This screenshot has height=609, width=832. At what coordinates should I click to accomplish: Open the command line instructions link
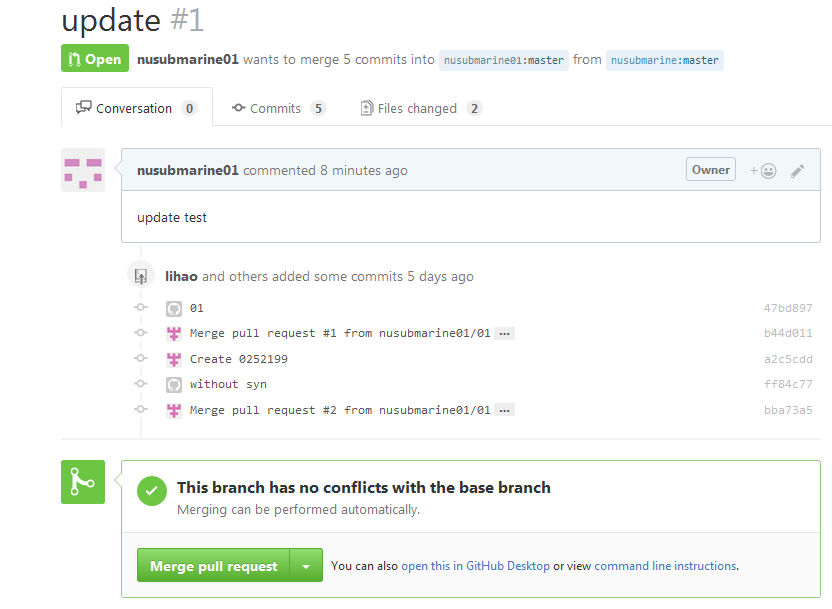[665, 565]
